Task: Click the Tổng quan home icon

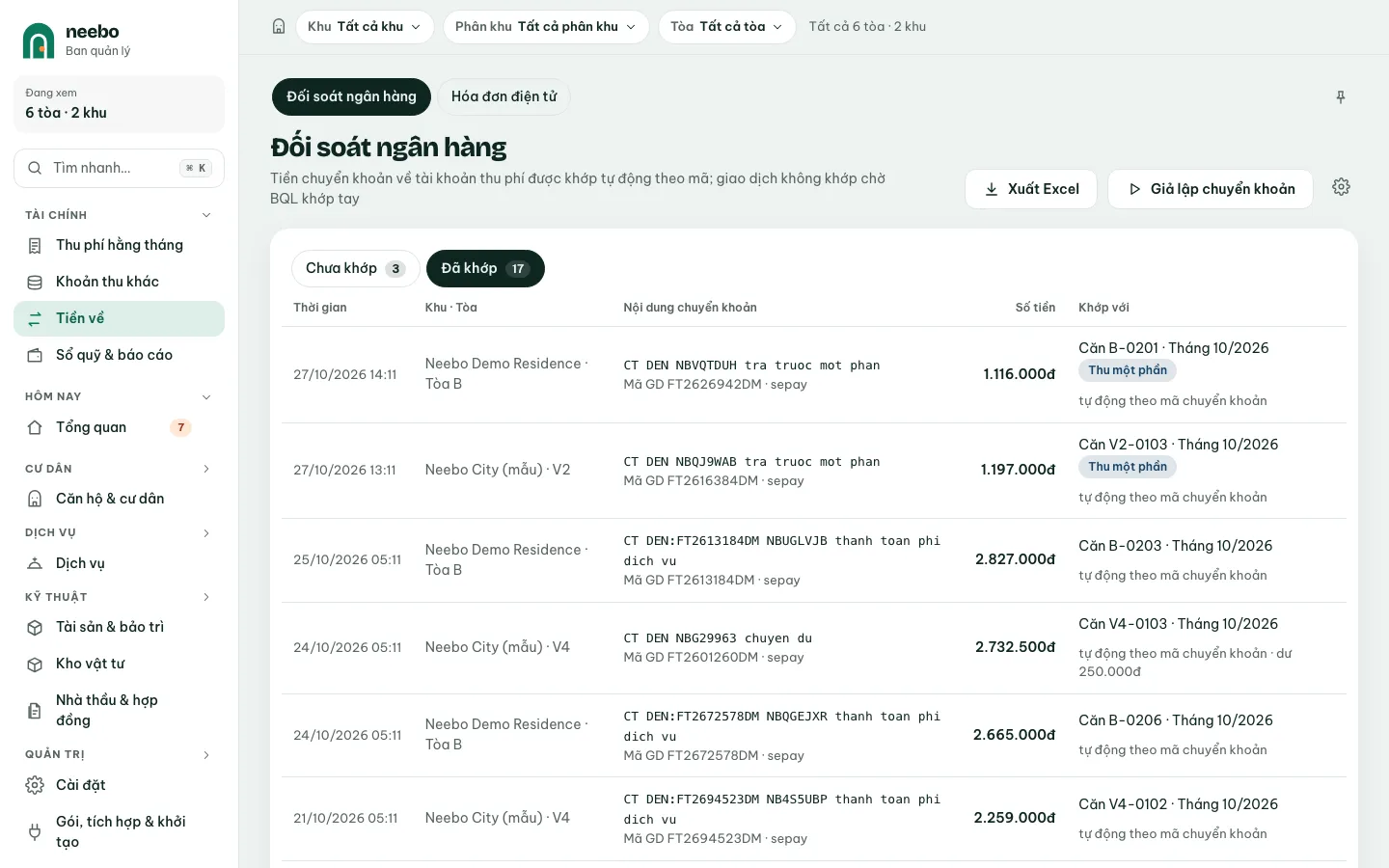Action: [x=35, y=427]
